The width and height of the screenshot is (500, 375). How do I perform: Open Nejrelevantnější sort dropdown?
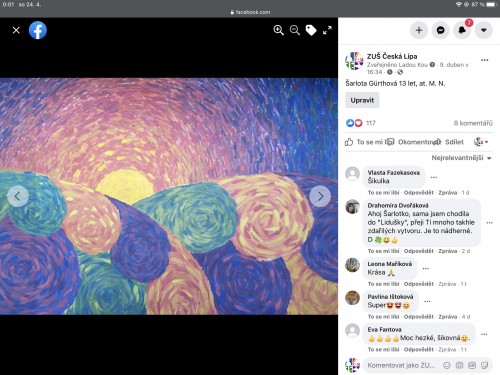point(461,158)
